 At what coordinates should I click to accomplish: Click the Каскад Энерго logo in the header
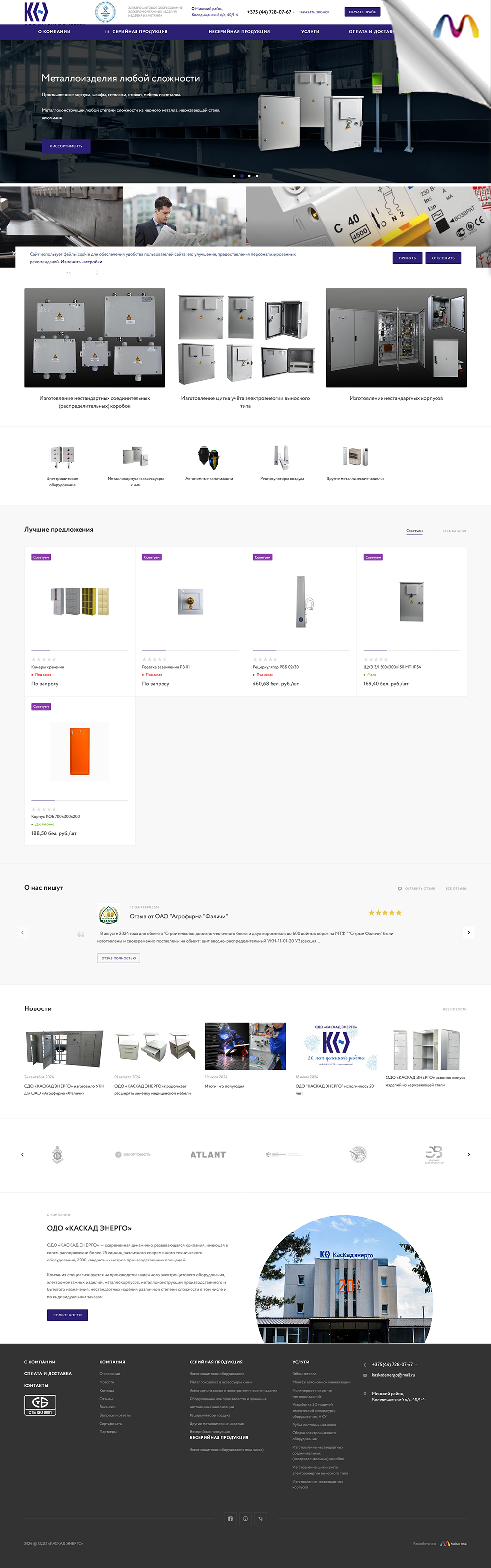point(35,12)
